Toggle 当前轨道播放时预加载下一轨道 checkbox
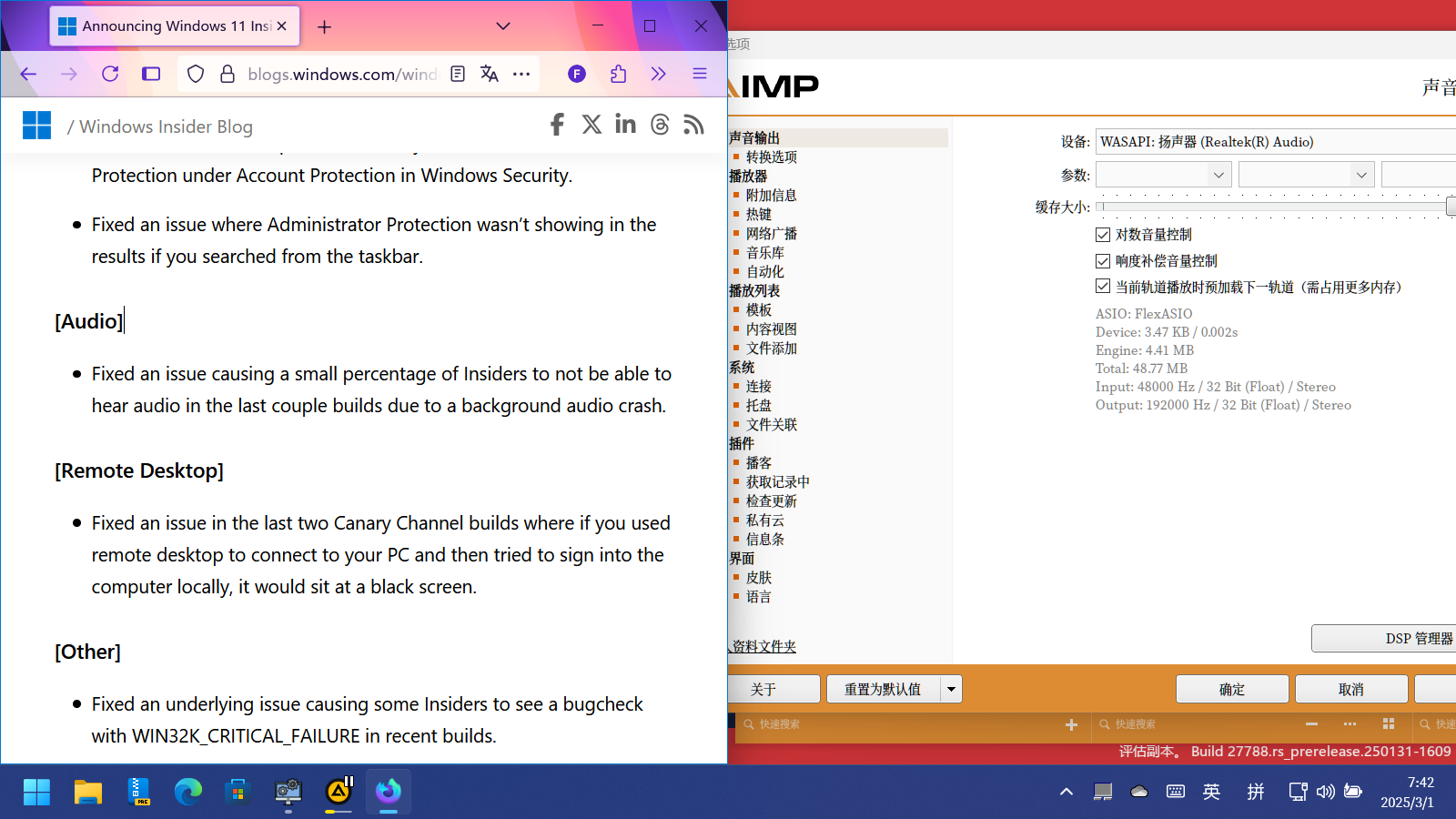This screenshot has width=1456, height=819. [x=1103, y=287]
